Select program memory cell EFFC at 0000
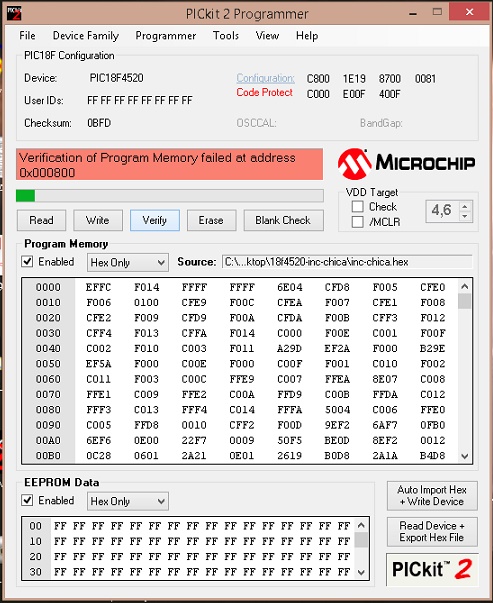 click(98, 288)
